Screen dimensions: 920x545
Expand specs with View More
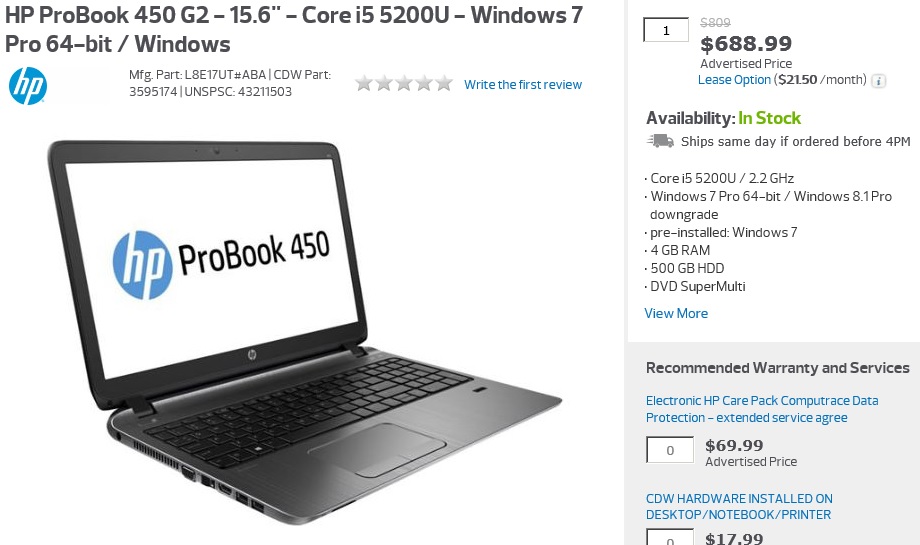click(676, 313)
